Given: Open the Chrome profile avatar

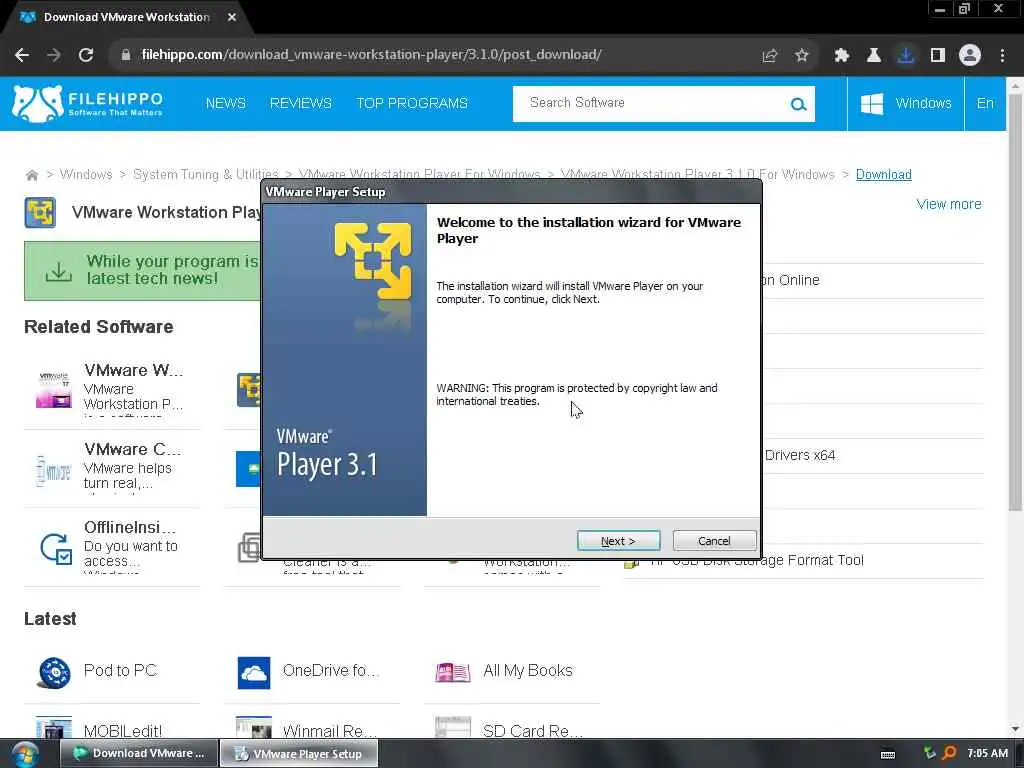Looking at the screenshot, I should (970, 56).
